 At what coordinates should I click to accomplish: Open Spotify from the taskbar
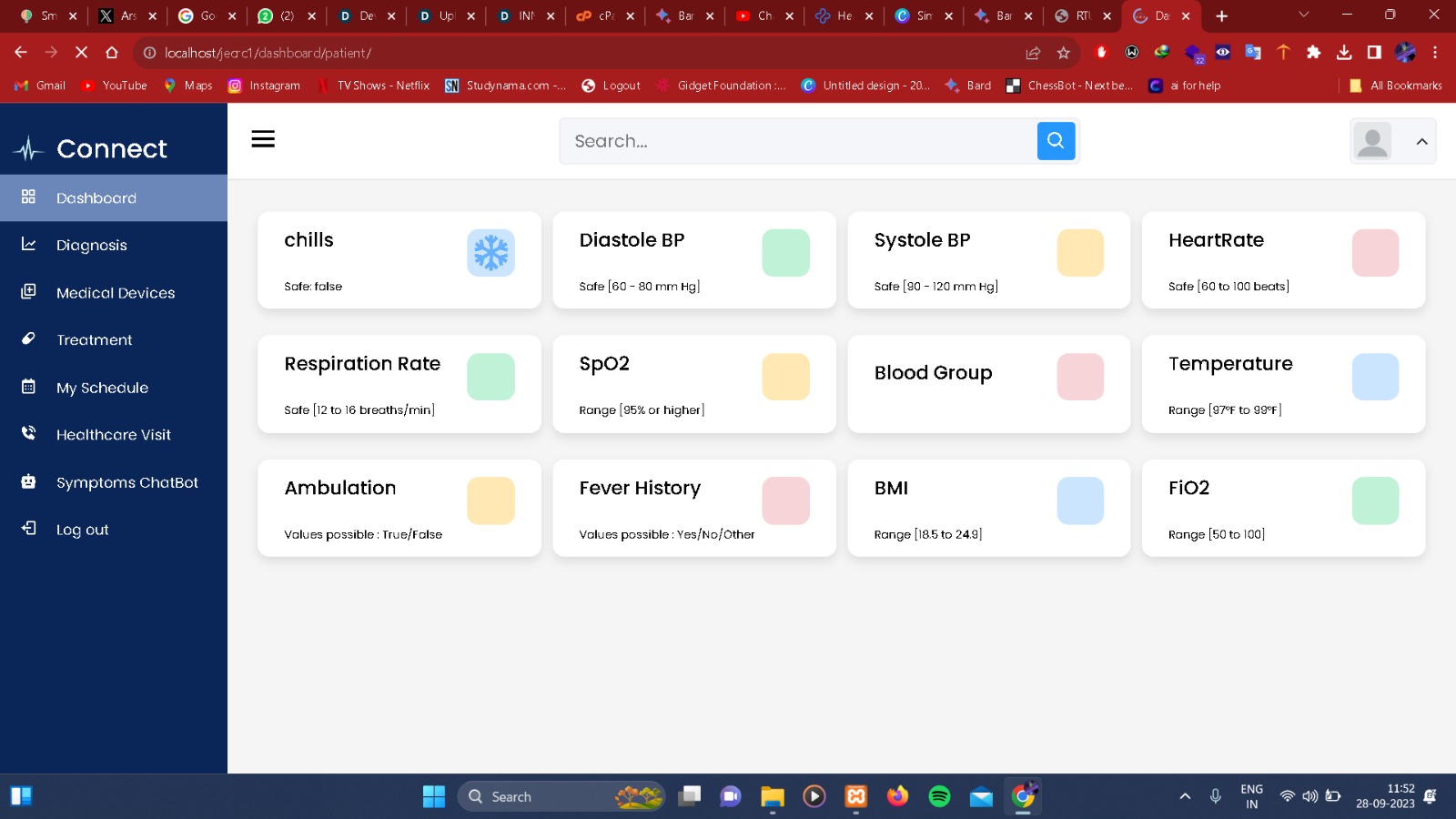click(x=939, y=796)
